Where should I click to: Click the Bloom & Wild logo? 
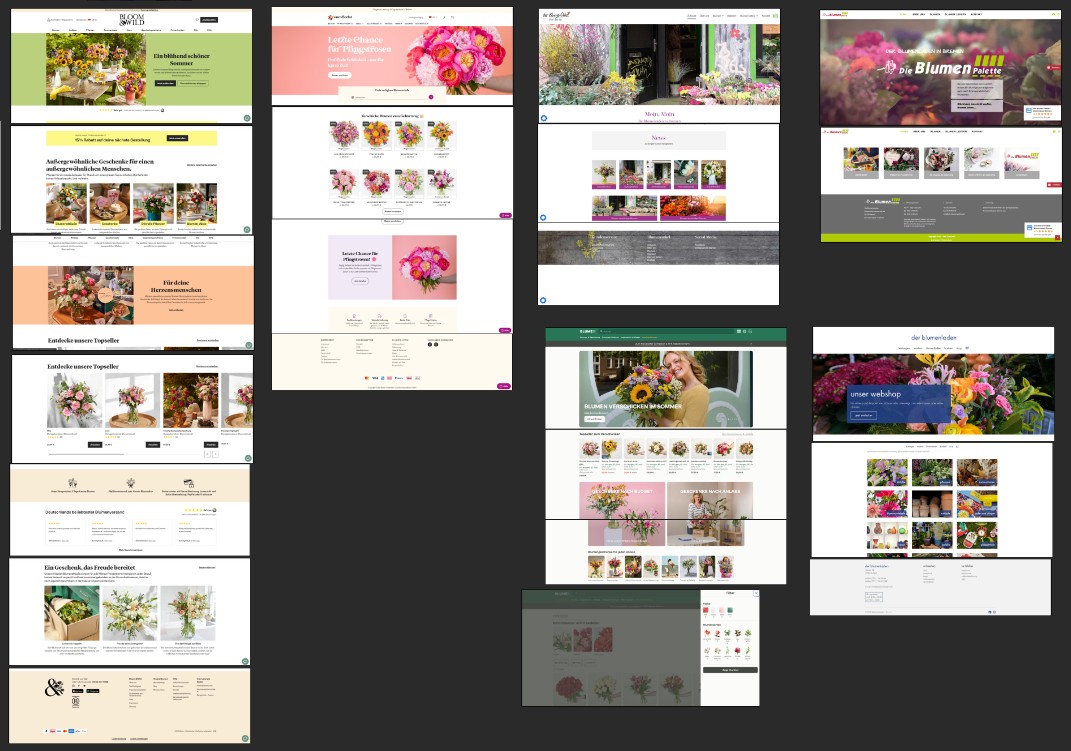(x=131, y=19)
